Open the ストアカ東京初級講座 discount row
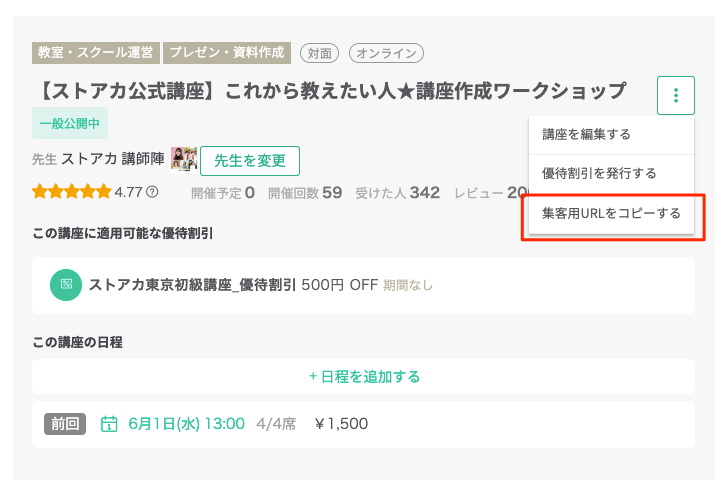The image size is (724, 493). (x=363, y=285)
